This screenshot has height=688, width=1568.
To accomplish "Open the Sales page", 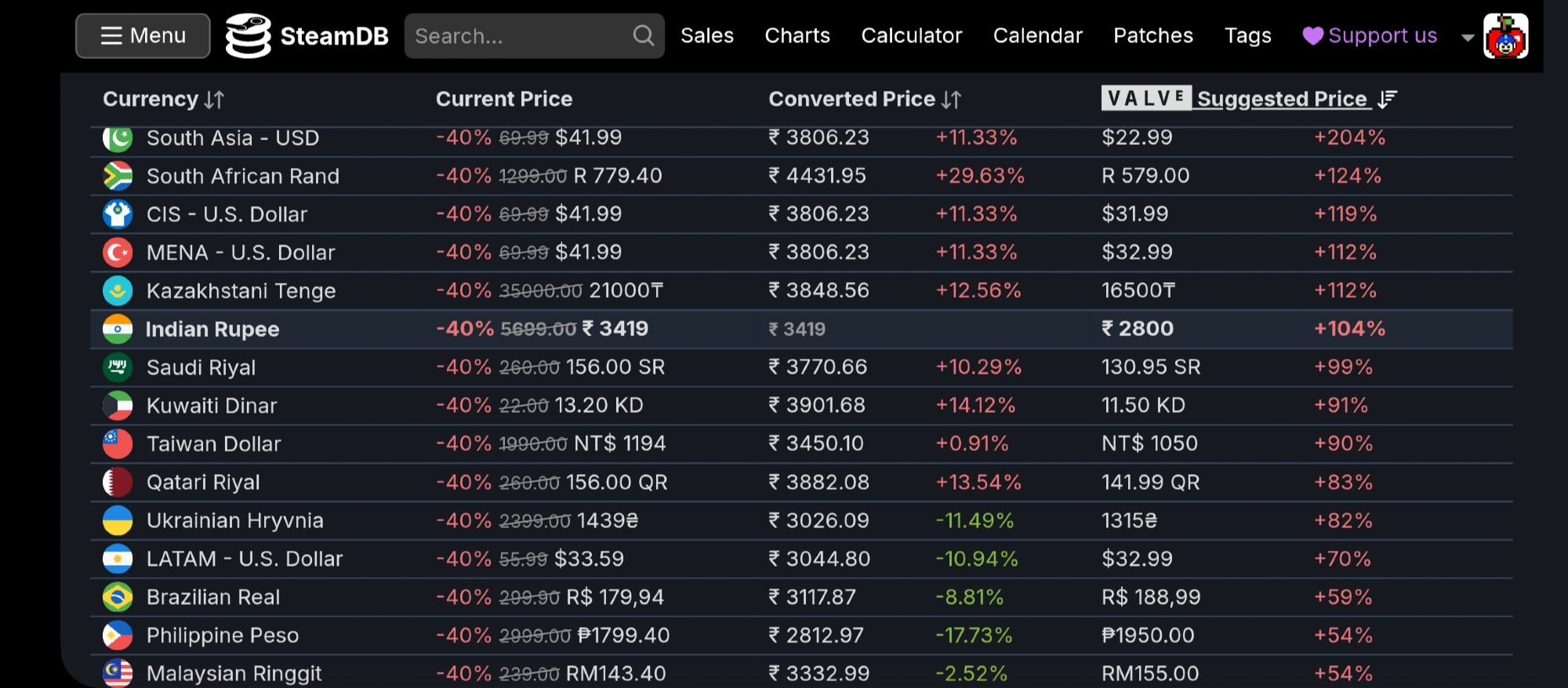I will point(706,36).
